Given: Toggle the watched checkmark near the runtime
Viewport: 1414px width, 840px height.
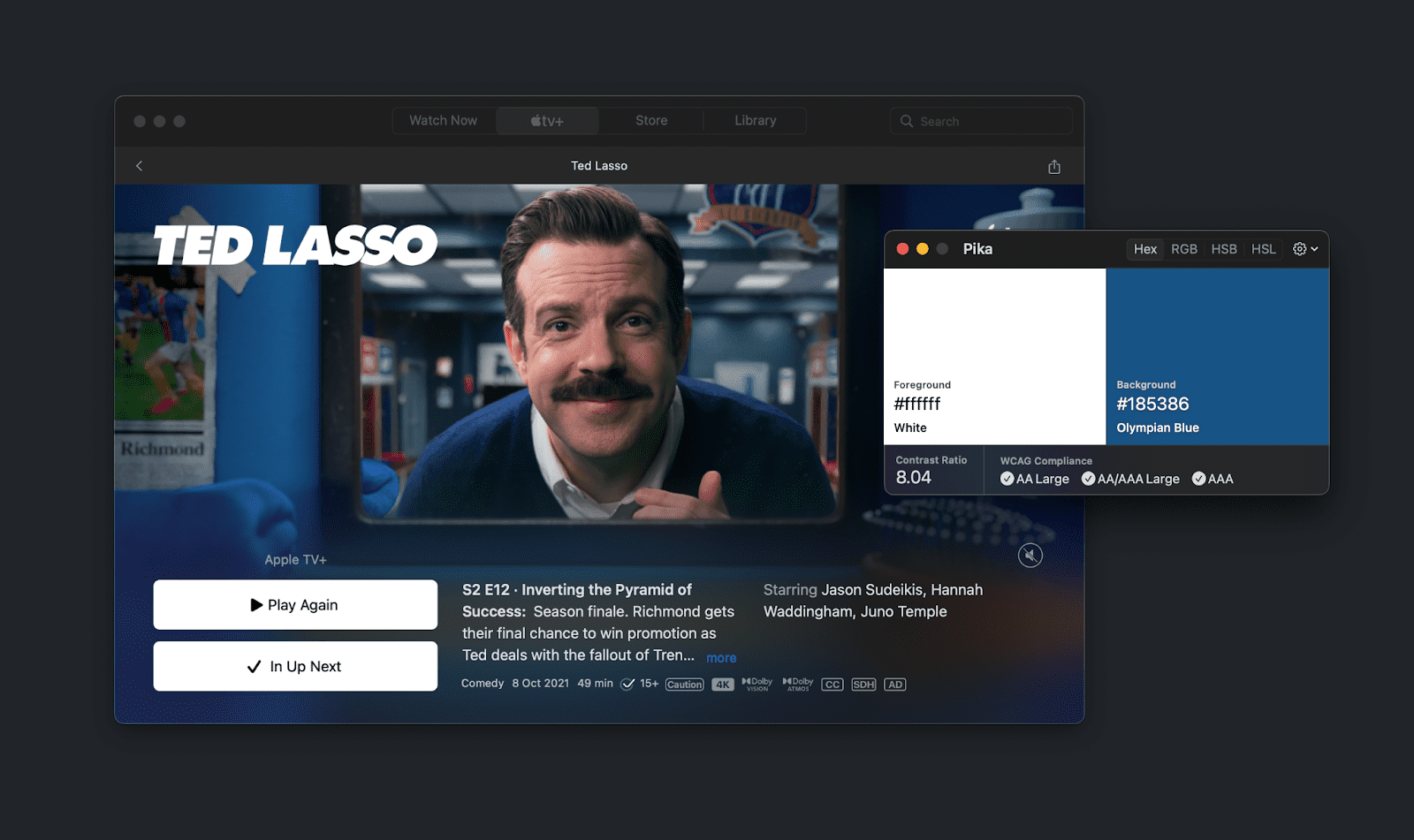Looking at the screenshot, I should (x=627, y=684).
